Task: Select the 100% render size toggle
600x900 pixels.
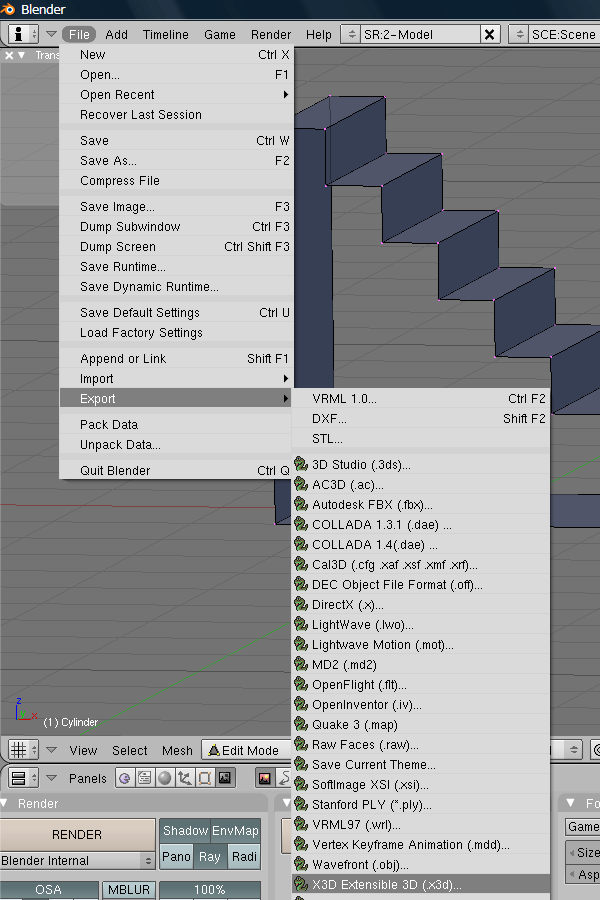Action: (210, 890)
